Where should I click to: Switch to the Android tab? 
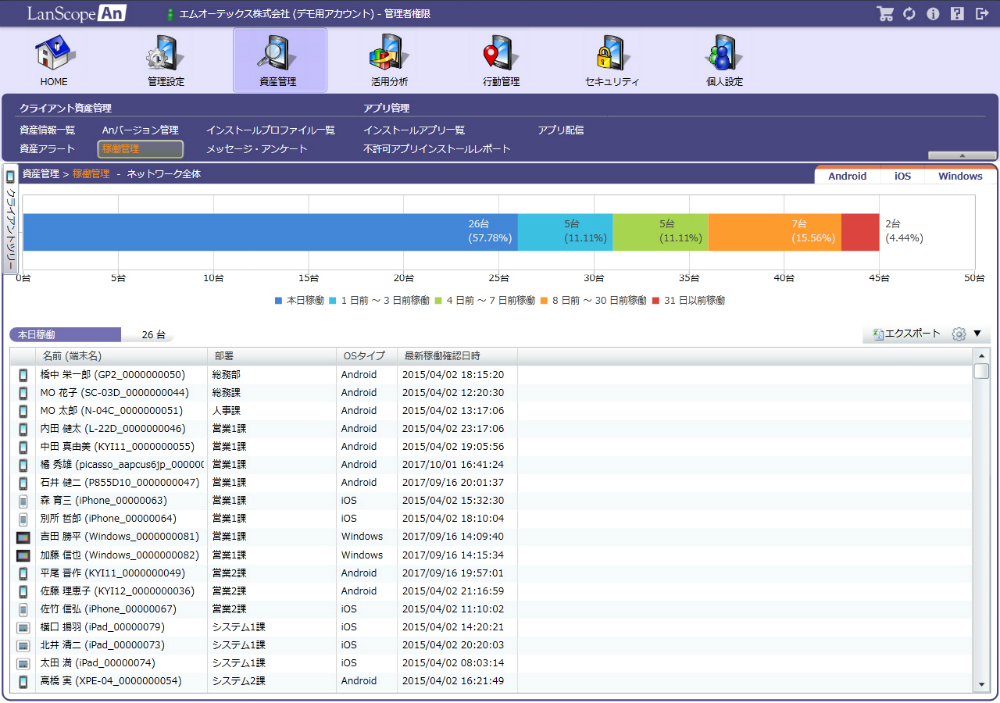[x=847, y=176]
